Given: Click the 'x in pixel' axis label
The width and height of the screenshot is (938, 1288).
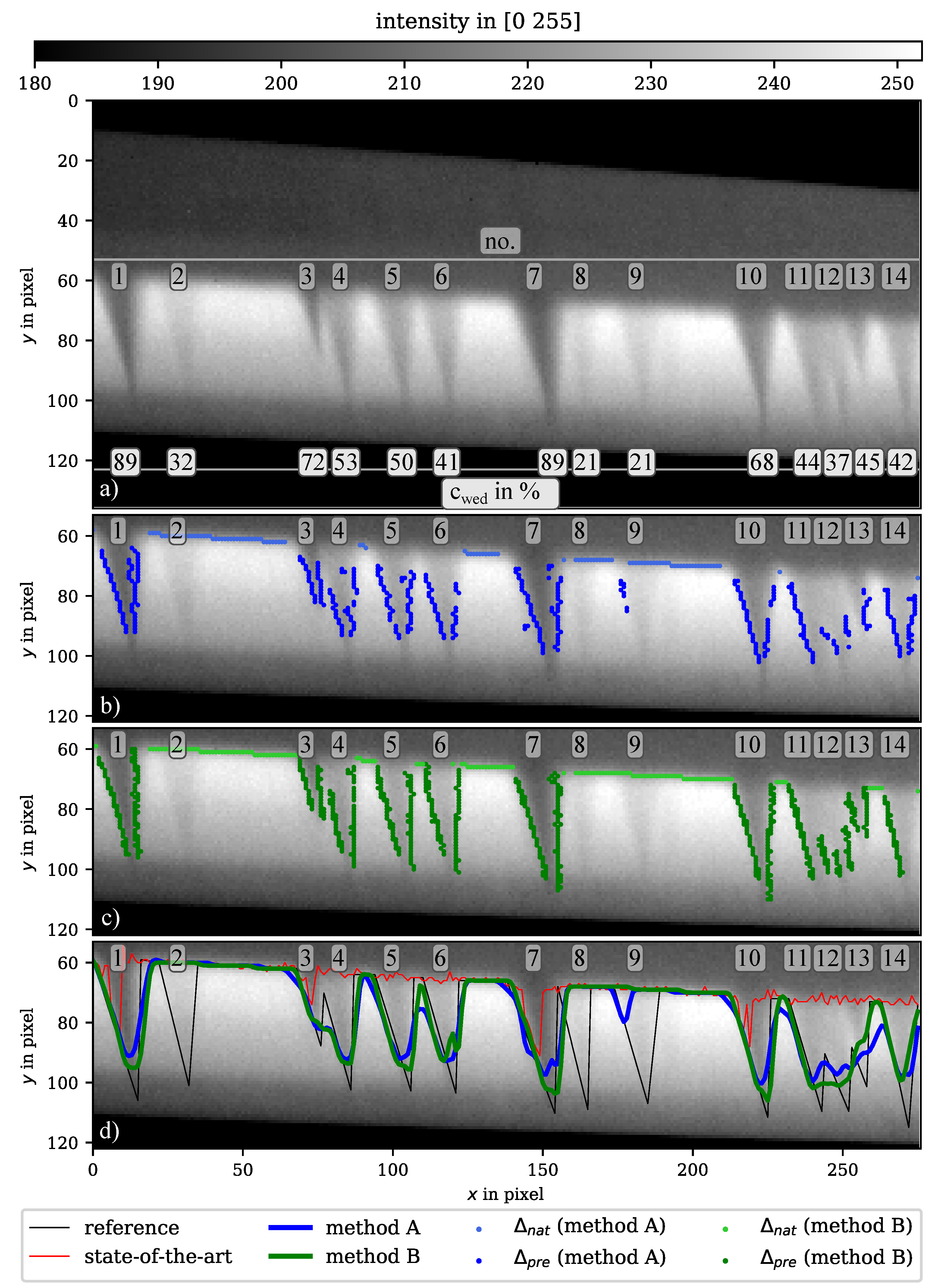Looking at the screenshot, I should tap(505, 1194).
